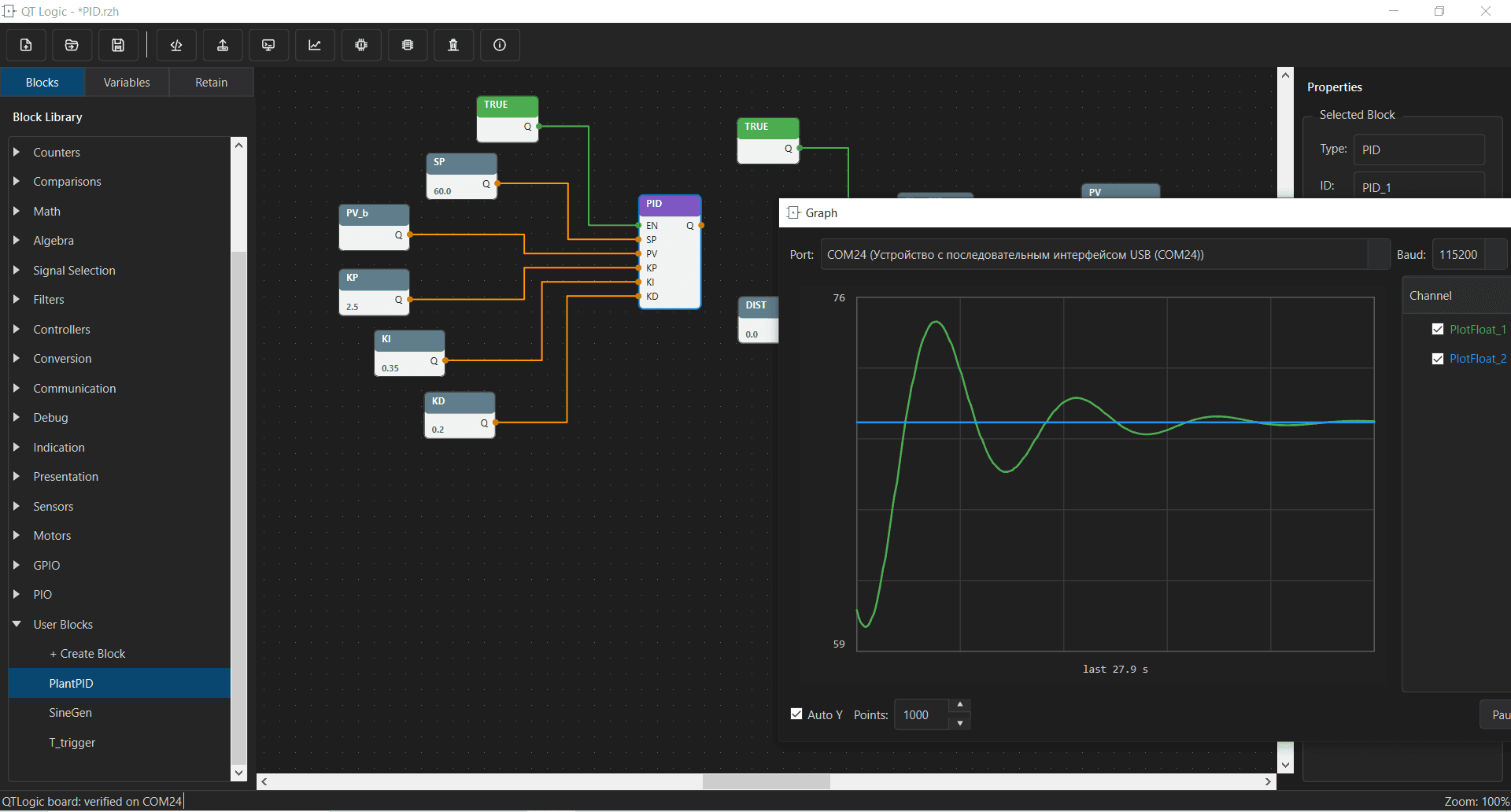The height and width of the screenshot is (812, 1511).
Task: Click the Zoom: 100% status text
Action: [x=1476, y=801]
